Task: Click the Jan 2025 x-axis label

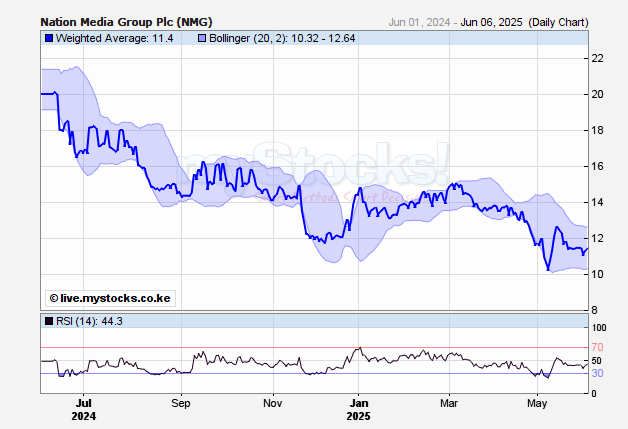Action: click(359, 409)
